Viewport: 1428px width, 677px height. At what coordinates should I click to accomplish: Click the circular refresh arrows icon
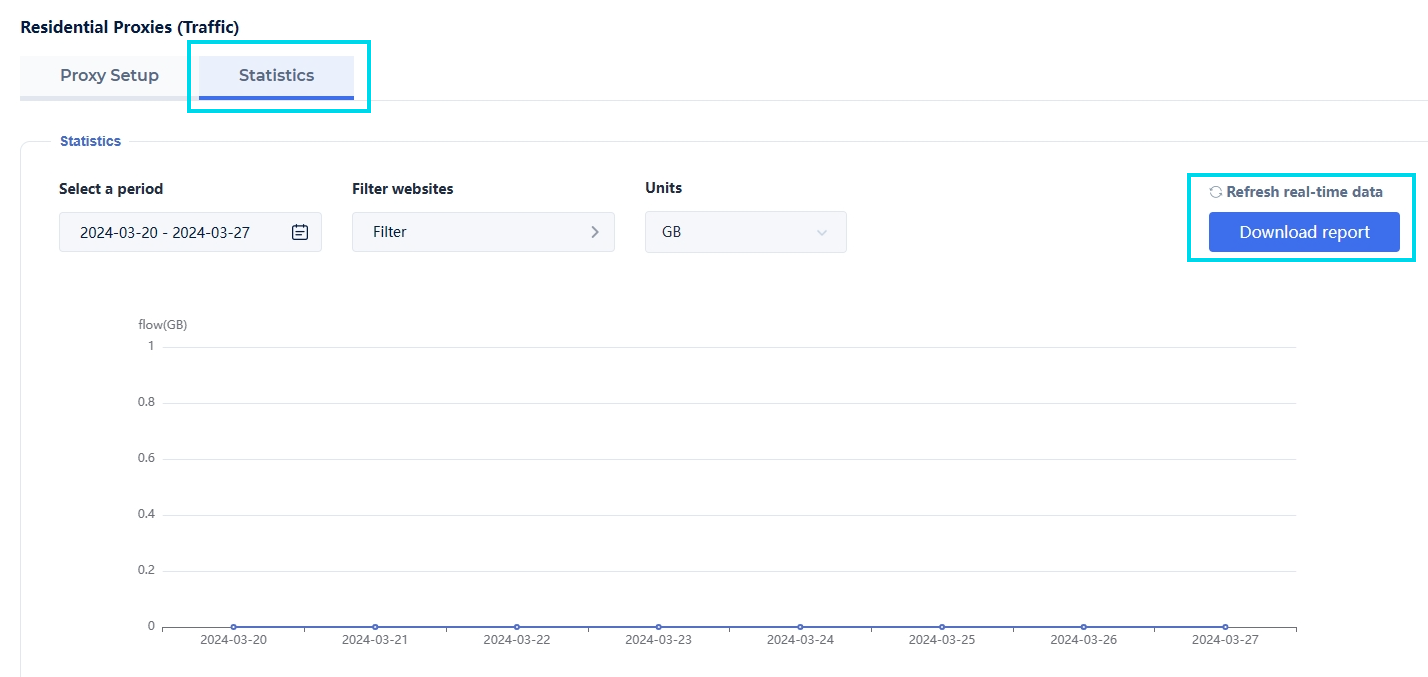pos(1216,192)
